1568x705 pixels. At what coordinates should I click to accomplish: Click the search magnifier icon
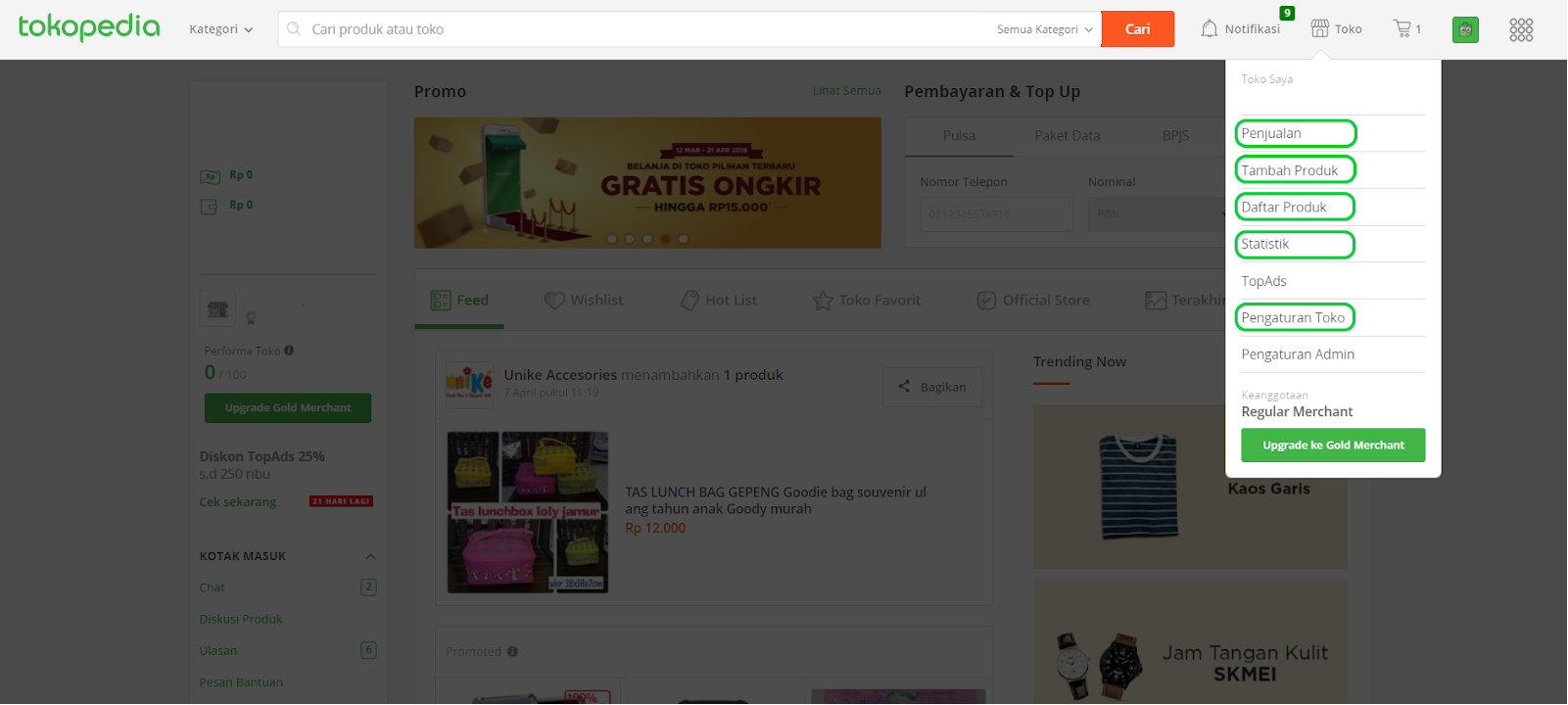(294, 29)
